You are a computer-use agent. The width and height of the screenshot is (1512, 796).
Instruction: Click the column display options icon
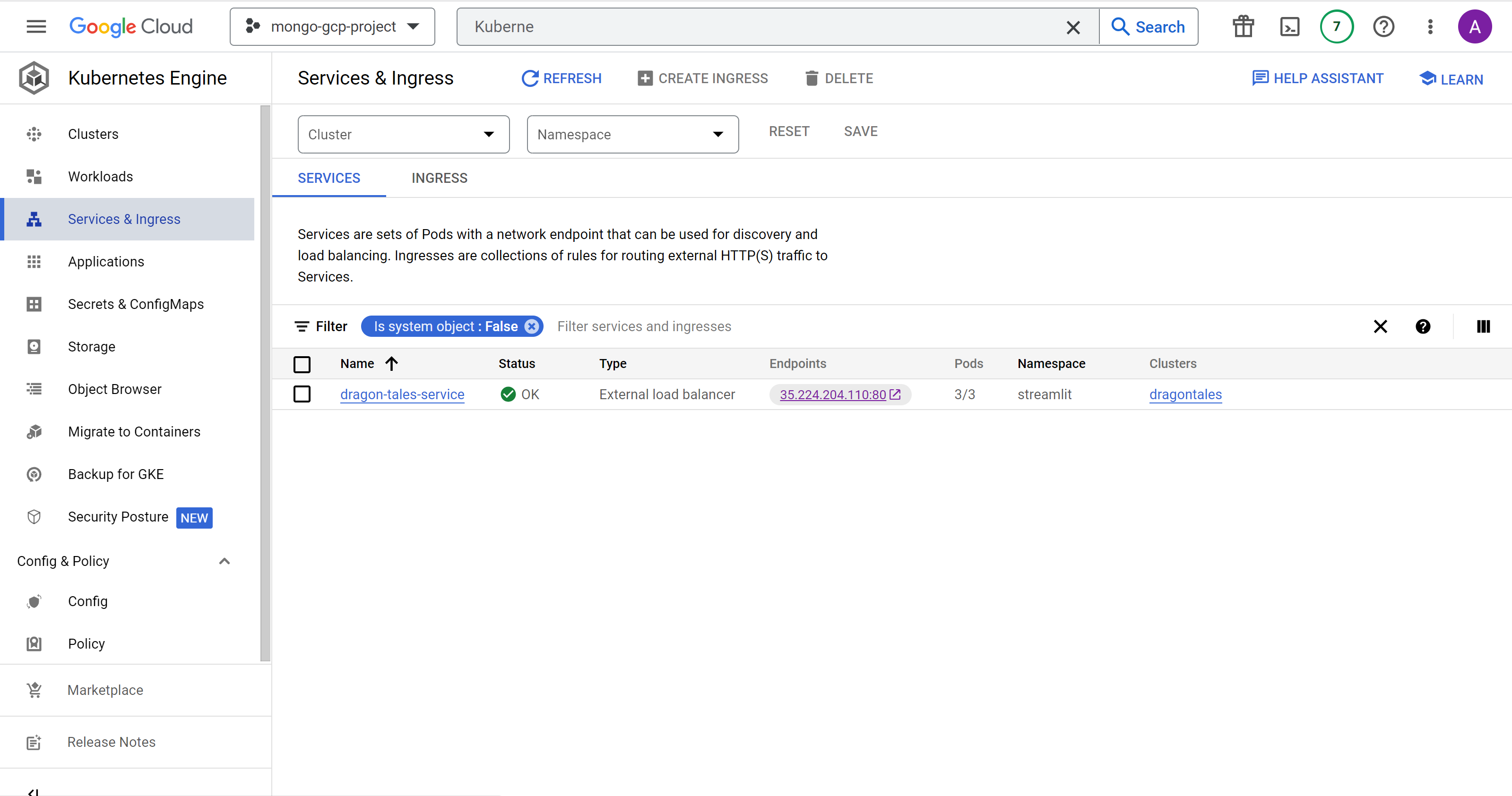coord(1483,326)
